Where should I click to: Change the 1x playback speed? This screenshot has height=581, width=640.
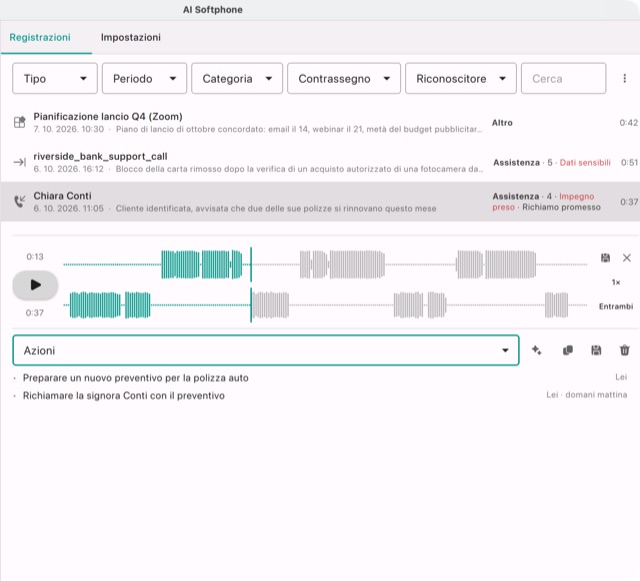pyautogui.click(x=616, y=282)
